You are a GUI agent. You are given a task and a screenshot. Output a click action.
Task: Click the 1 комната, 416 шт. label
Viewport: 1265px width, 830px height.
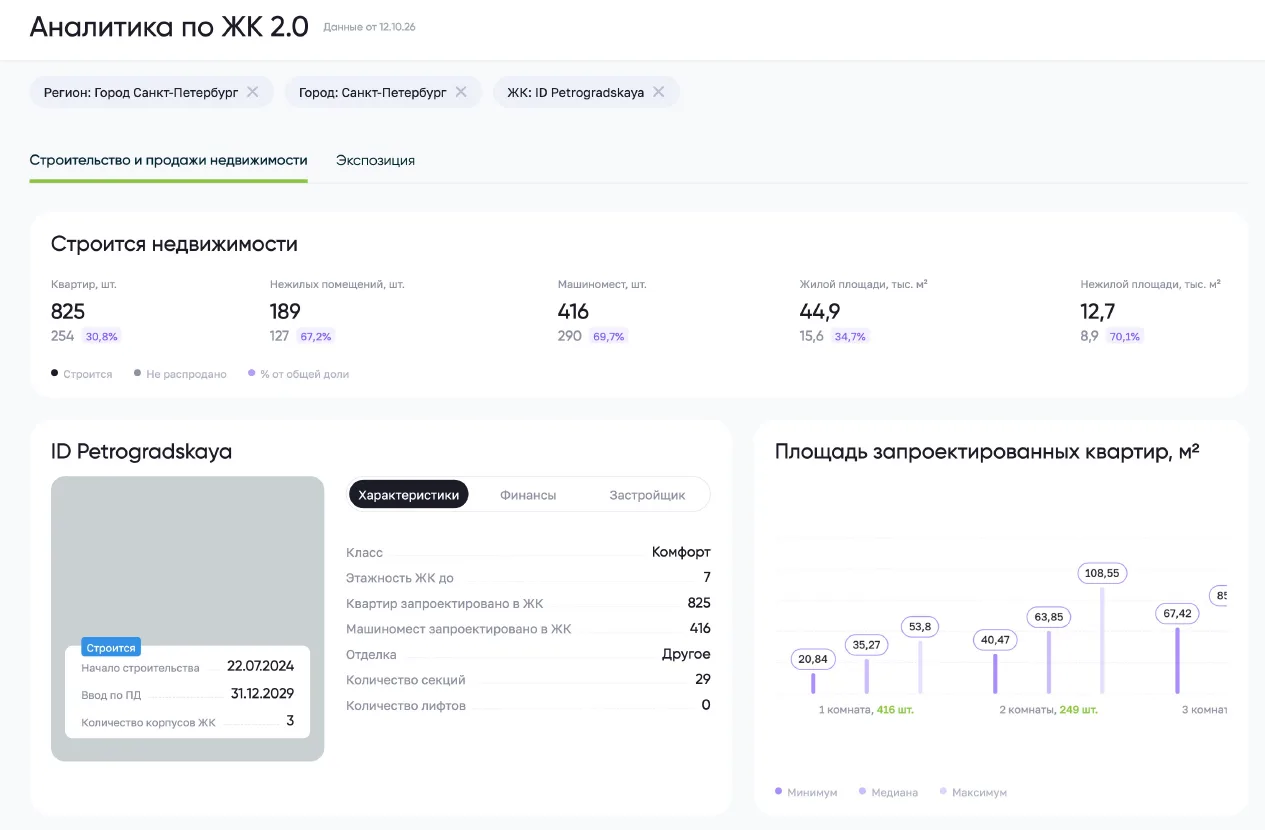(866, 710)
